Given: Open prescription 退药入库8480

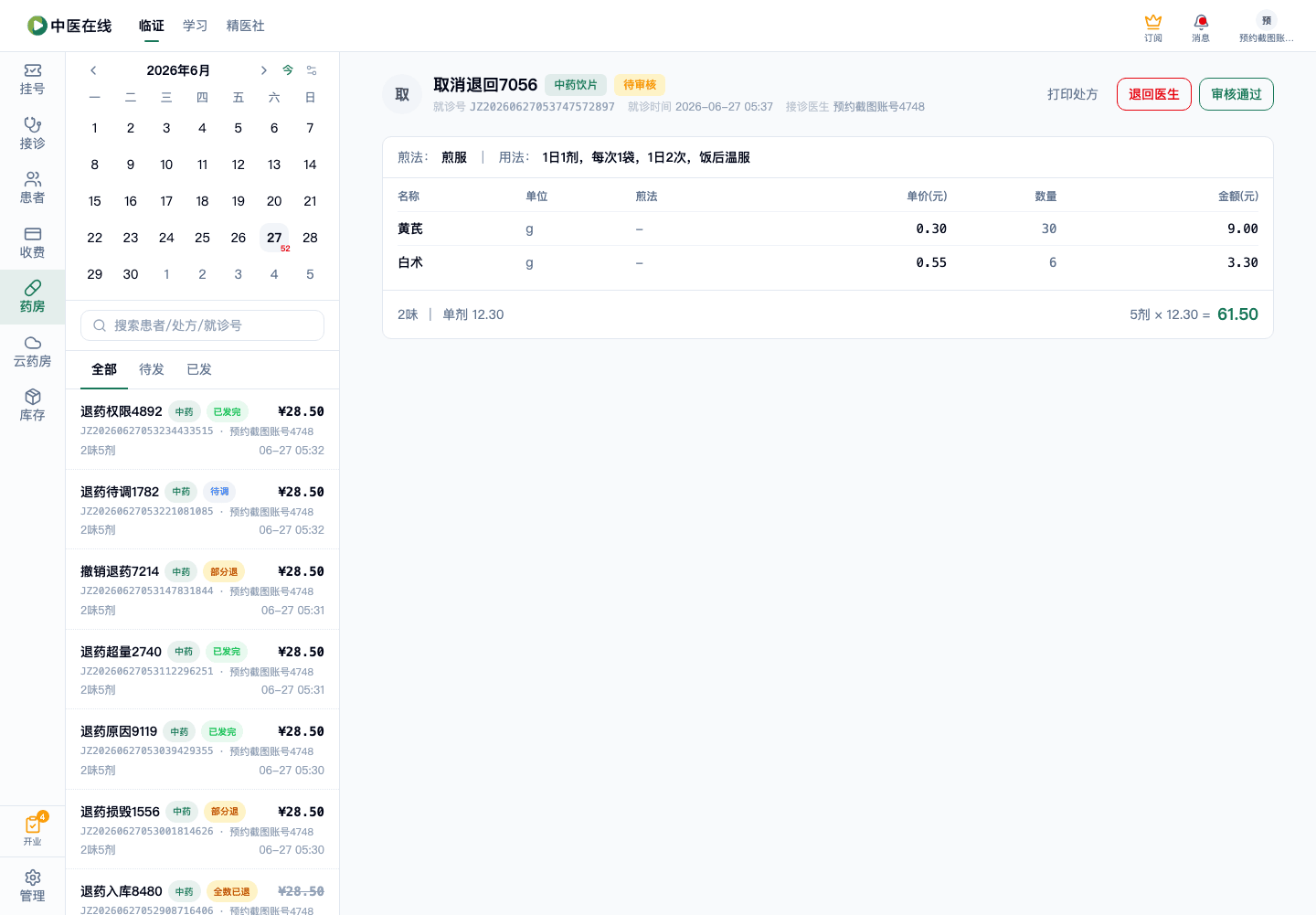Looking at the screenshot, I should pos(202,893).
